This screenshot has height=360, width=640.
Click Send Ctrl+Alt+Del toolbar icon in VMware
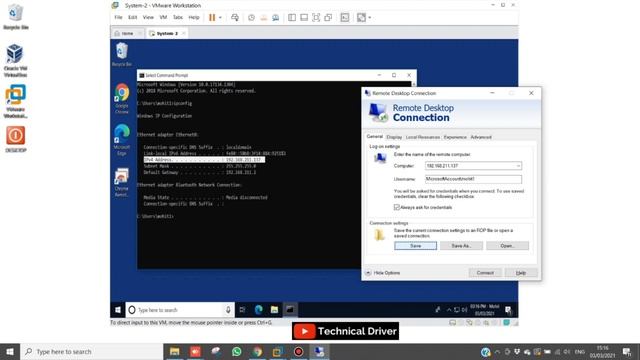click(235, 18)
